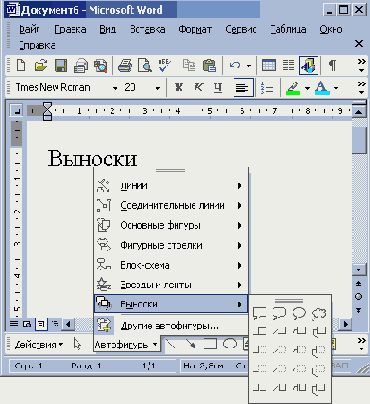The width and height of the screenshot is (370, 404).
Task: Toggle italic К formatting
Action: pyautogui.click(x=198, y=88)
